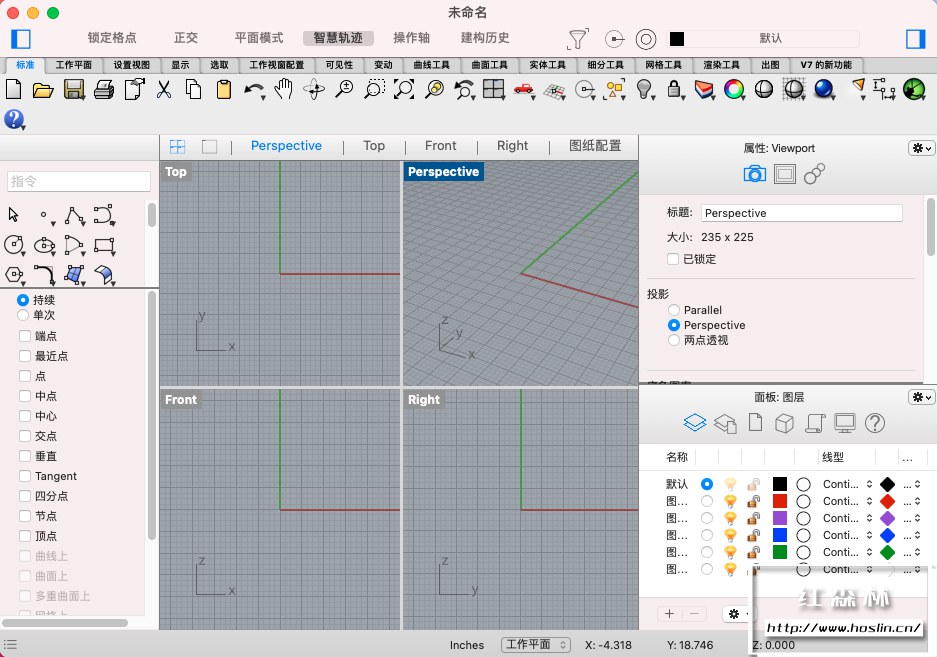Check the 已锁定 checkbox
The height and width of the screenshot is (657, 937).
click(673, 259)
